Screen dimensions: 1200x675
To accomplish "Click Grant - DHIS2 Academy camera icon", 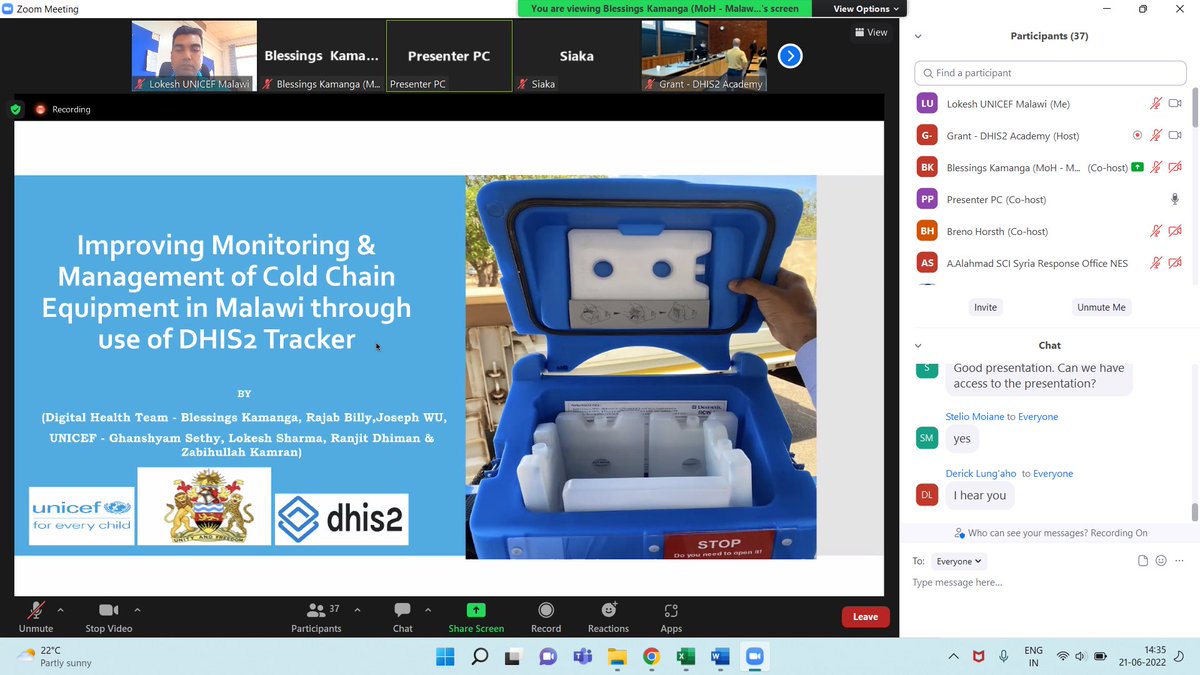I will point(1175,136).
